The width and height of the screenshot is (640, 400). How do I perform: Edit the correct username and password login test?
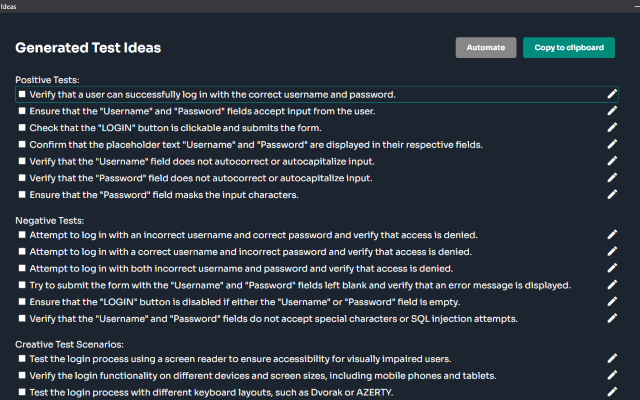pos(613,94)
